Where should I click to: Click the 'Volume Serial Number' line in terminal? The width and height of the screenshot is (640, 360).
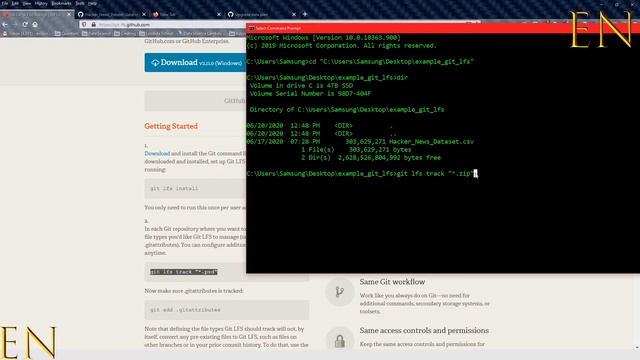click(x=310, y=93)
